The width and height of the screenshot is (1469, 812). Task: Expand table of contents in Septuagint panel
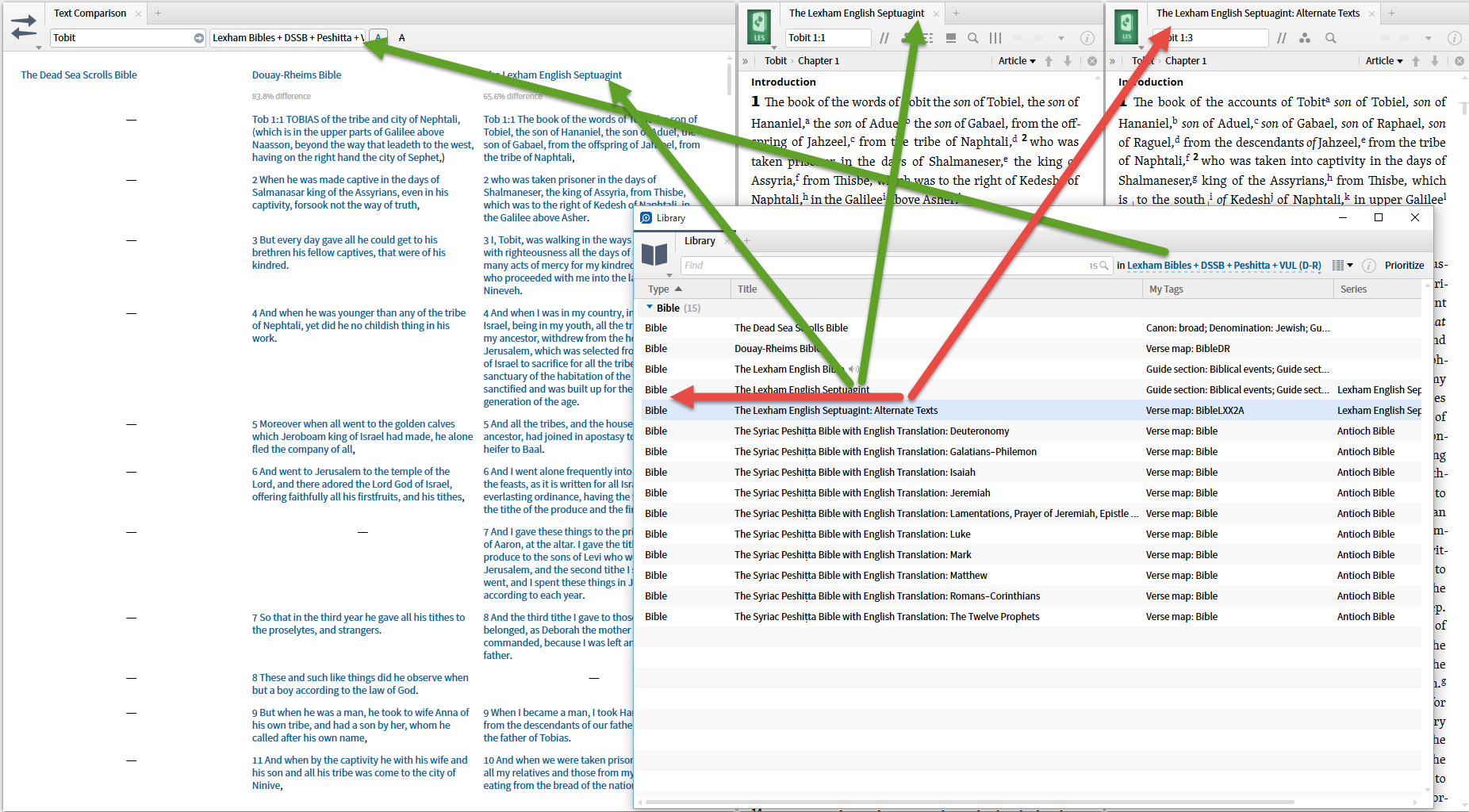click(x=745, y=61)
